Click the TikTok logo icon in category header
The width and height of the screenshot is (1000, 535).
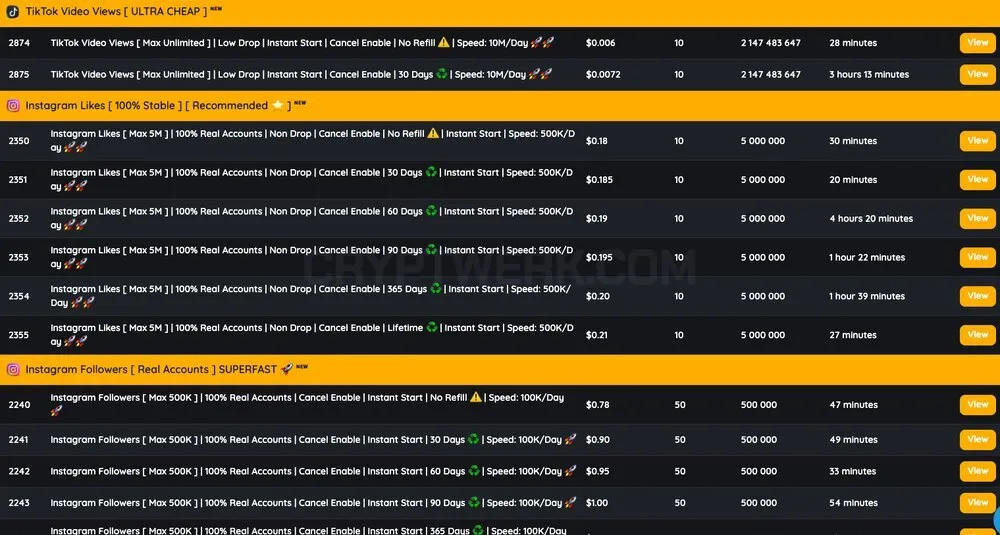tap(13, 11)
